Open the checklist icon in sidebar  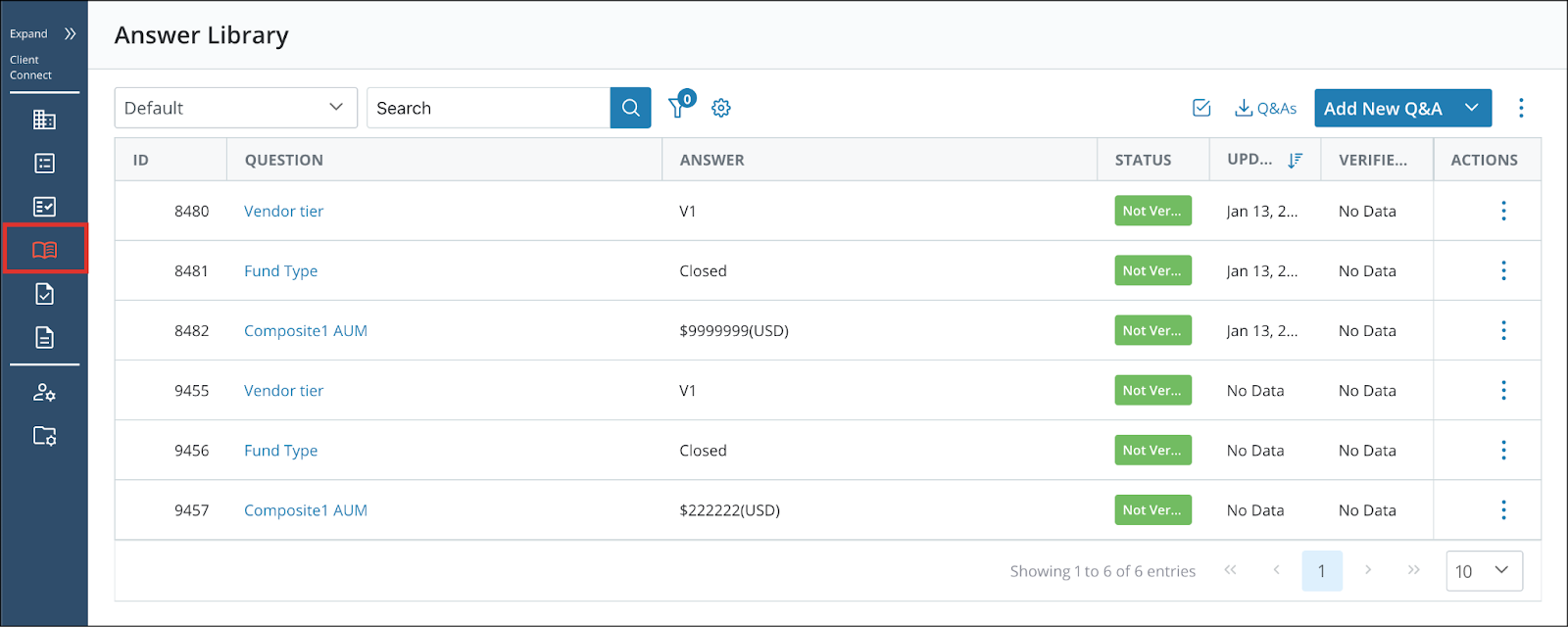44,207
